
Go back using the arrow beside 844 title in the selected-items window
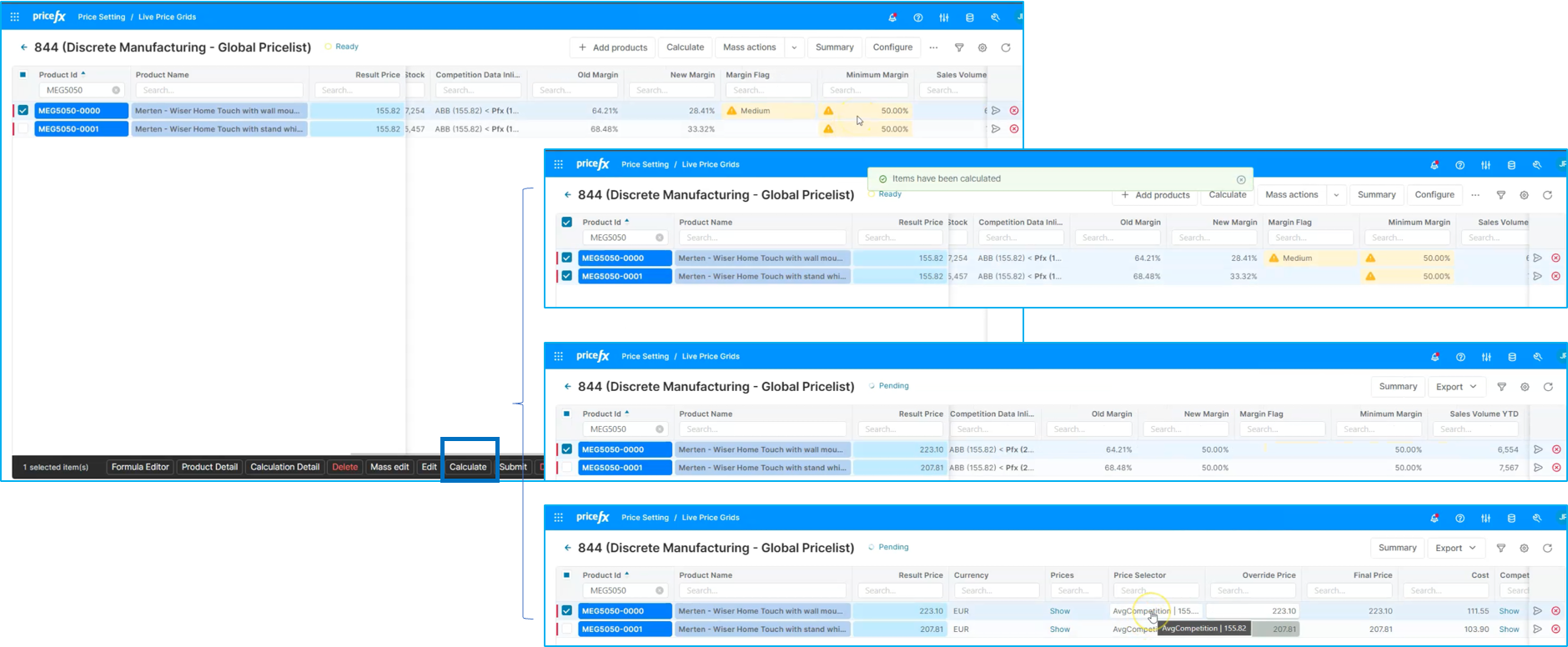[24, 48]
